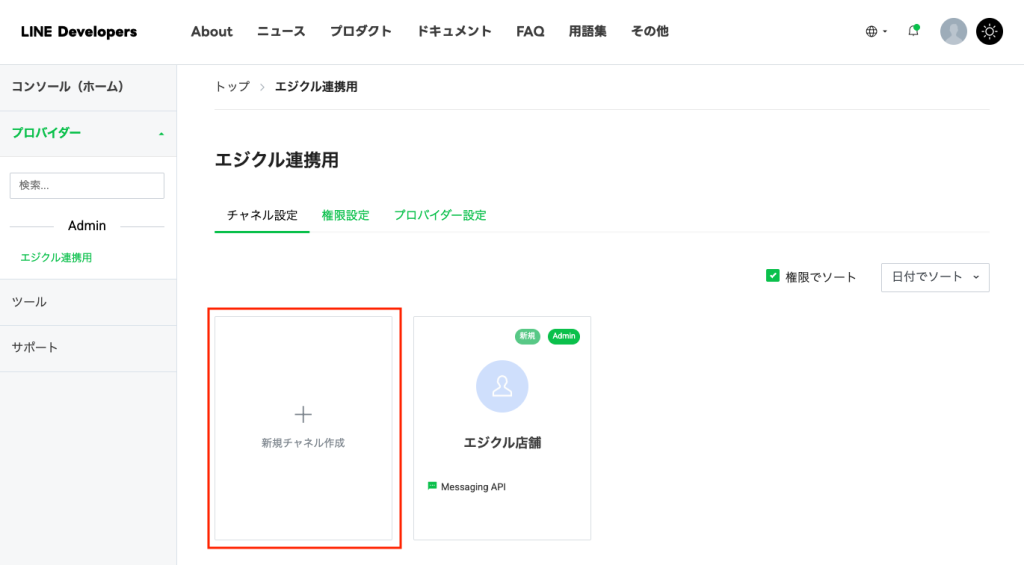Viewport: 1024px width, 565px height.
Task: Go to LINE Developers home logo
Action: pyautogui.click(x=79, y=31)
